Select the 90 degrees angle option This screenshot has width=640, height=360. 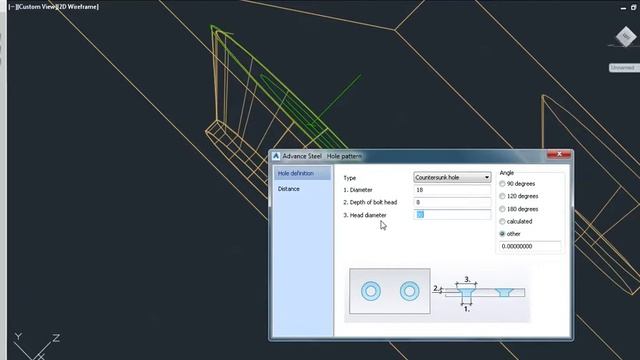coord(517,184)
